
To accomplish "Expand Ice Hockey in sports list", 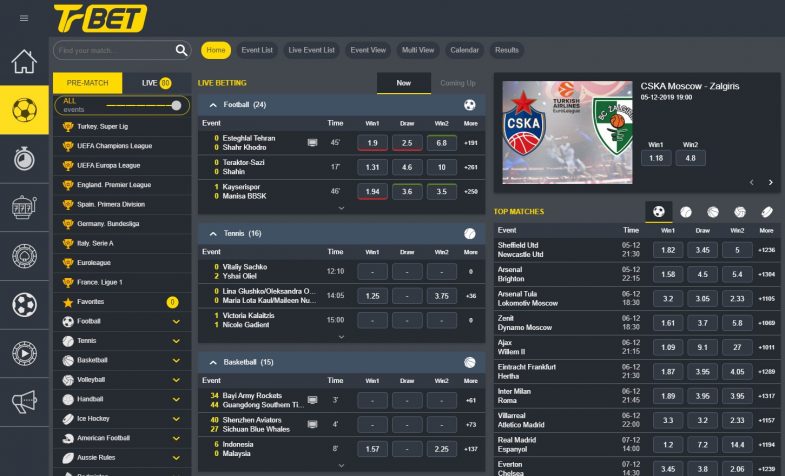I will (176, 419).
